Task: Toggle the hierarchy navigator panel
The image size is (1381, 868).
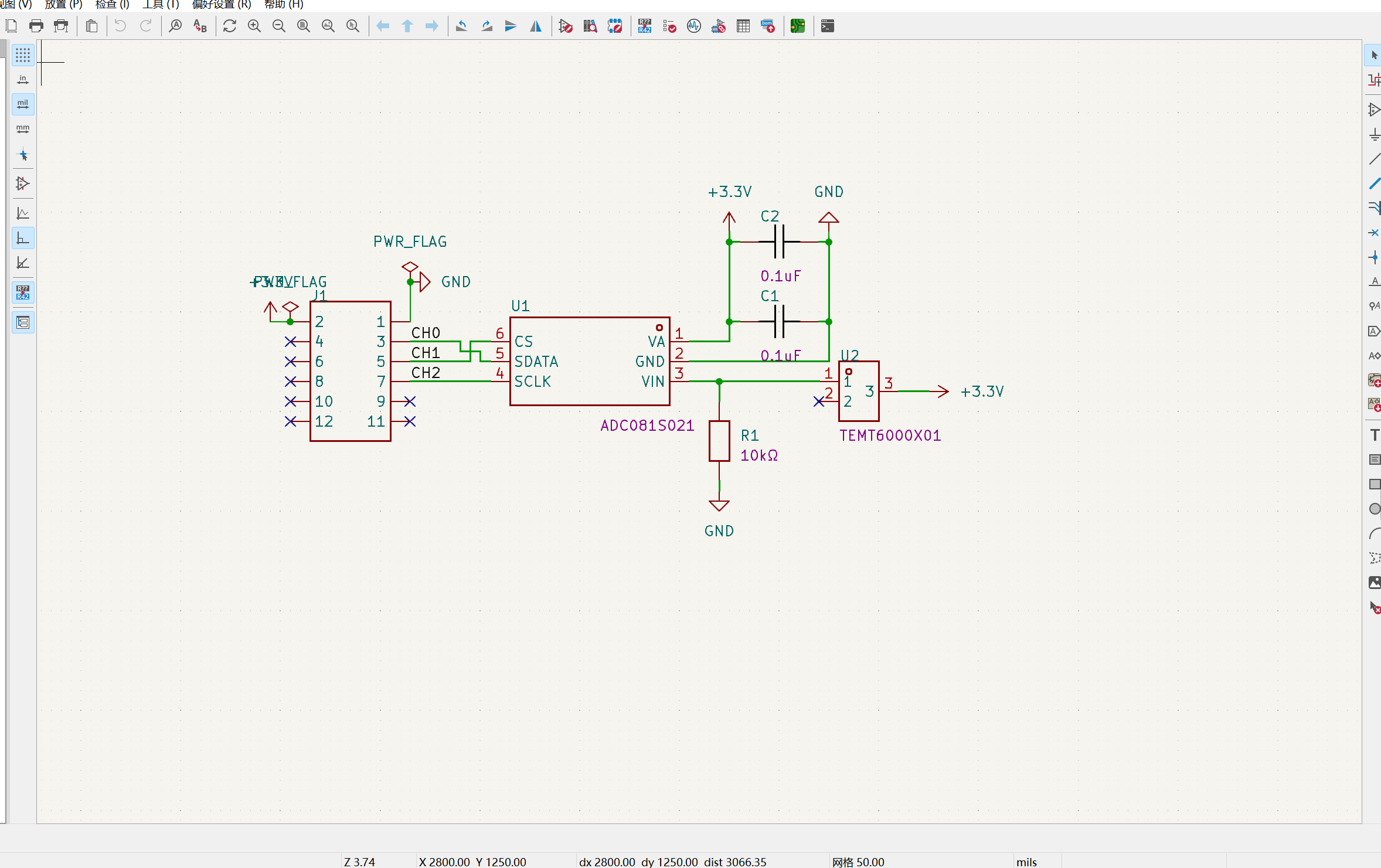Action: 23,322
